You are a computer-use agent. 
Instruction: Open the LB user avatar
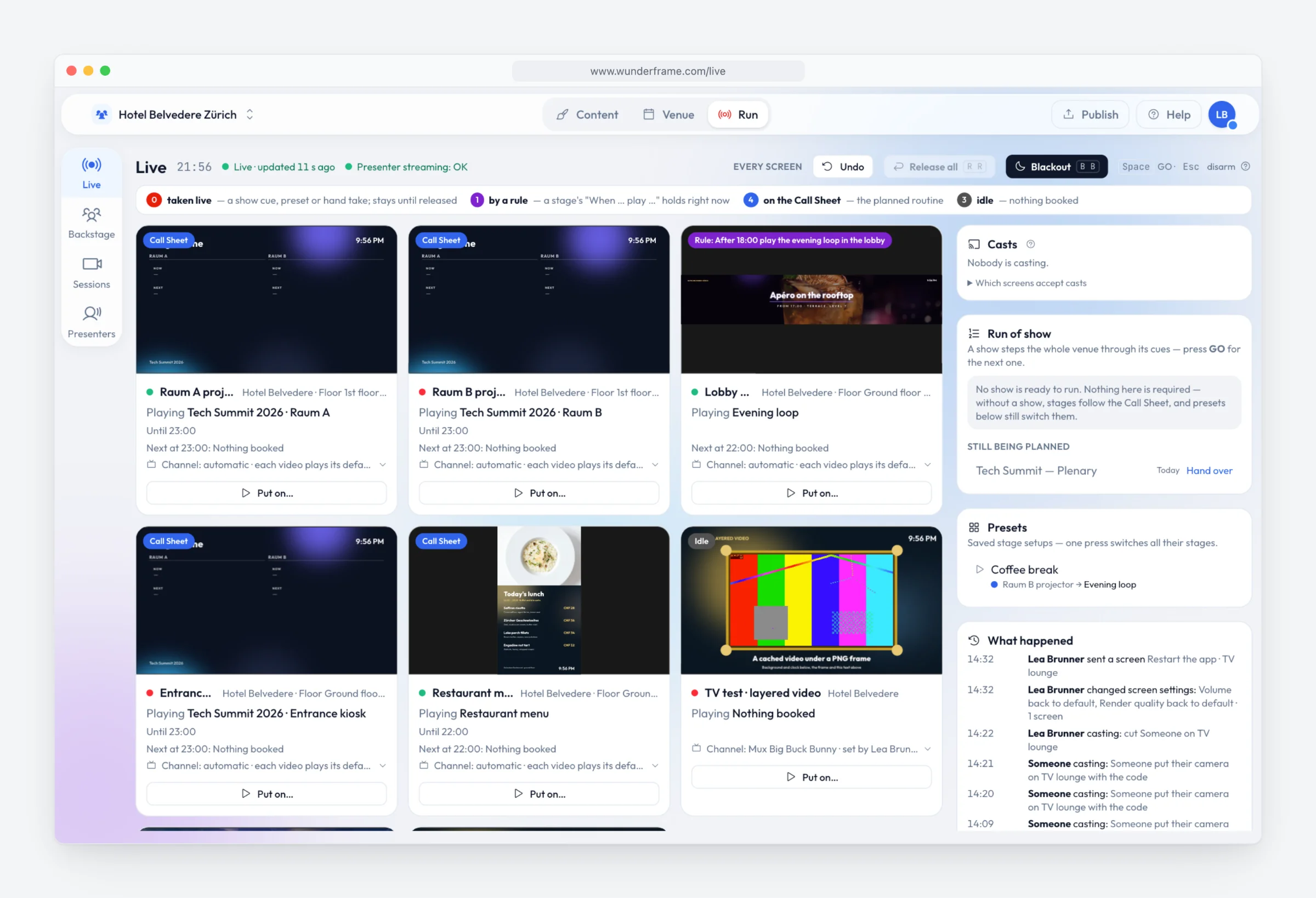click(x=1222, y=115)
